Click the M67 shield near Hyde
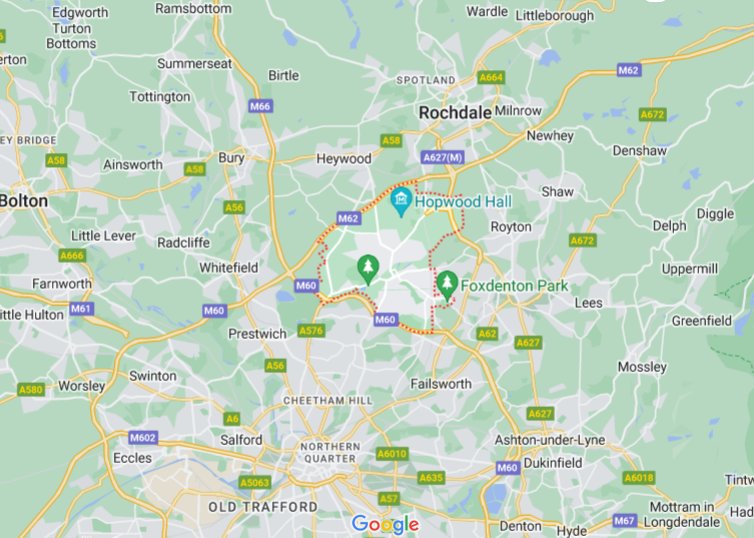The width and height of the screenshot is (754, 538). (x=624, y=520)
